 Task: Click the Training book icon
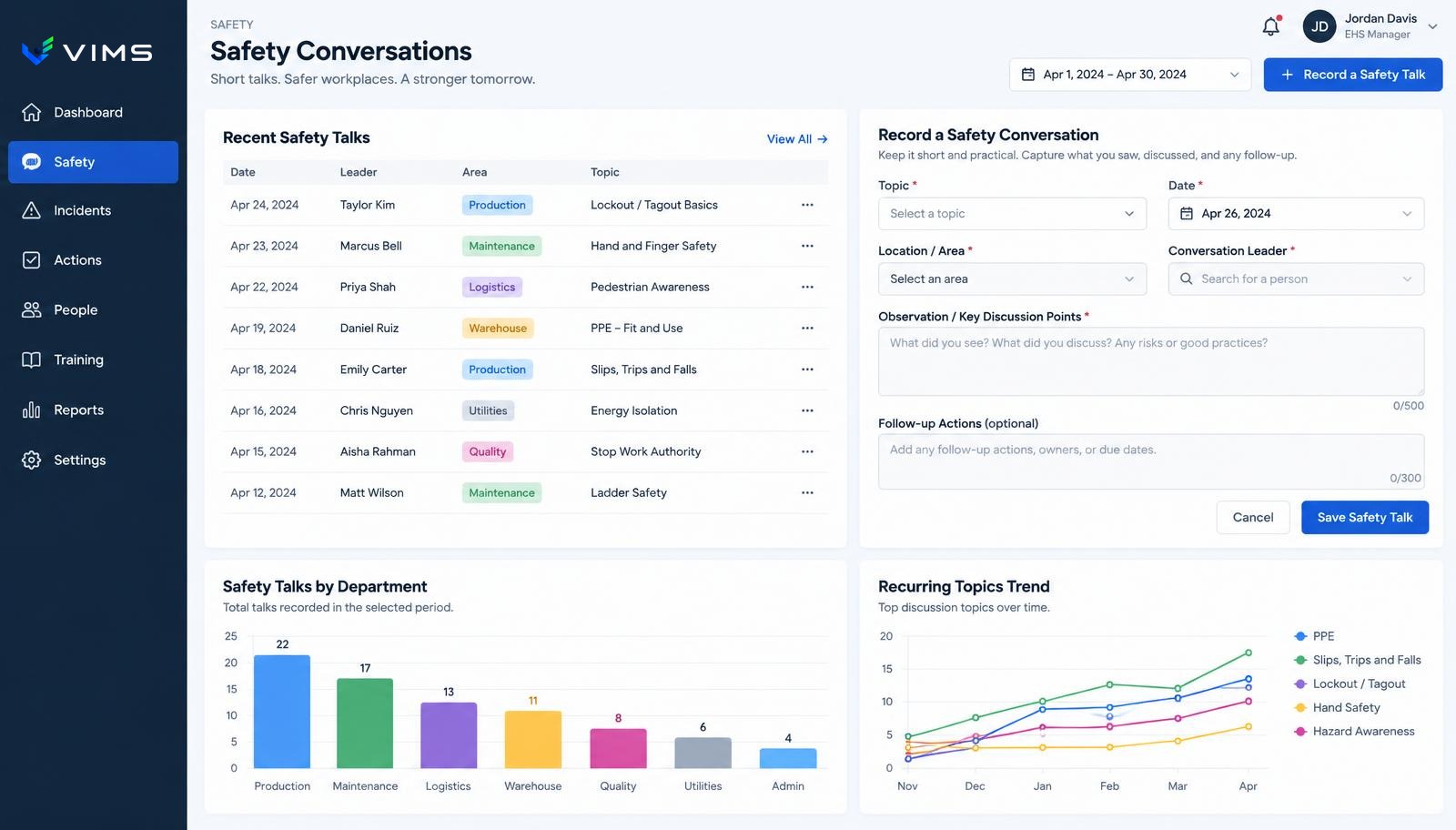point(32,359)
